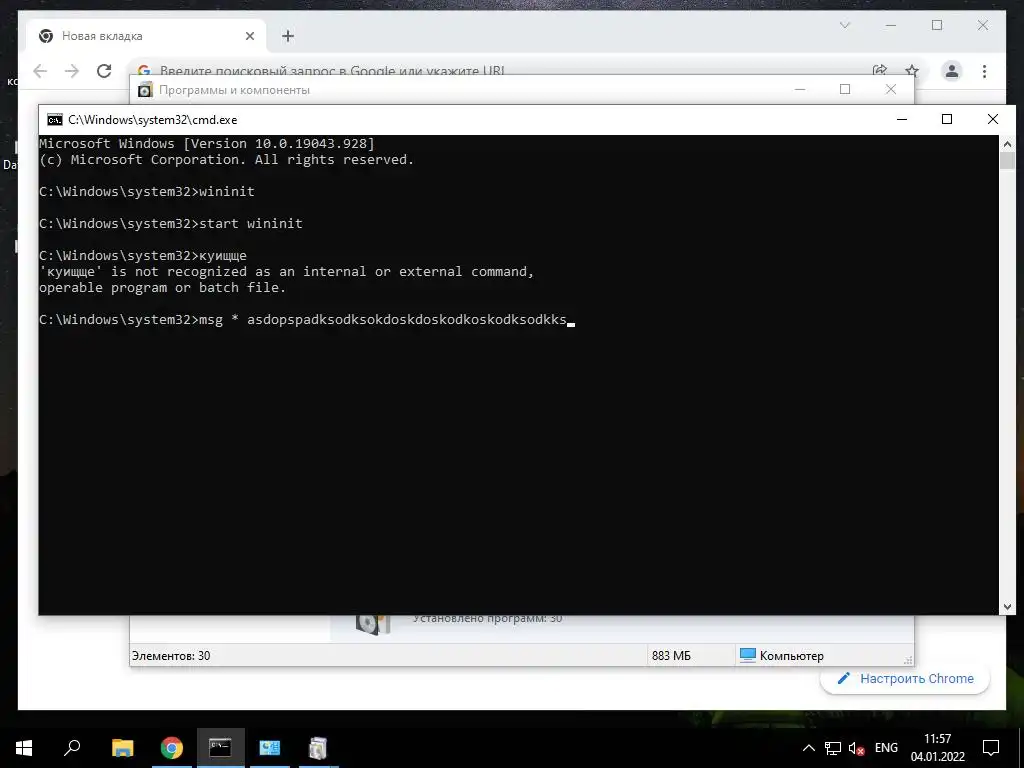Switch ENG input language
Screen dimensions: 1024x768
886,748
